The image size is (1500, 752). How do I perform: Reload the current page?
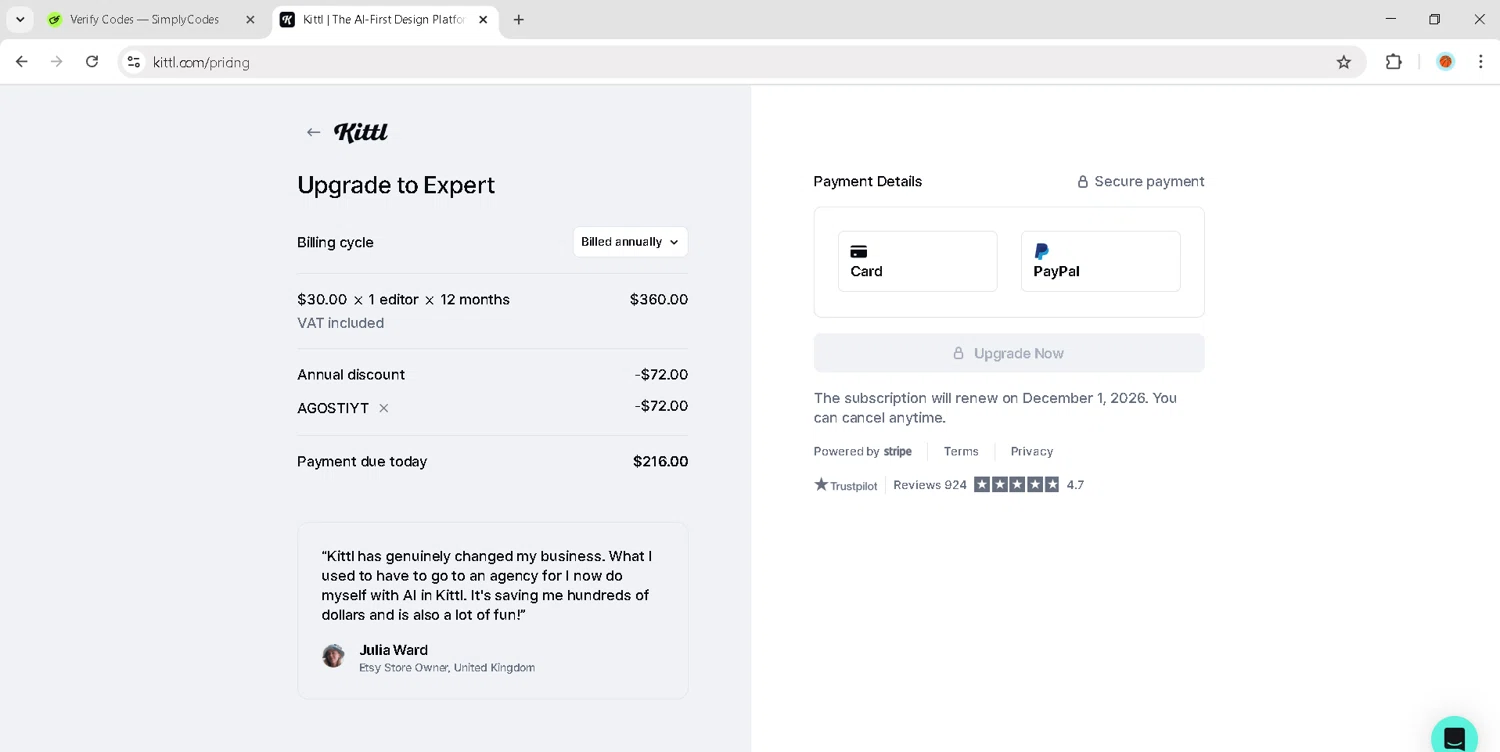[92, 62]
